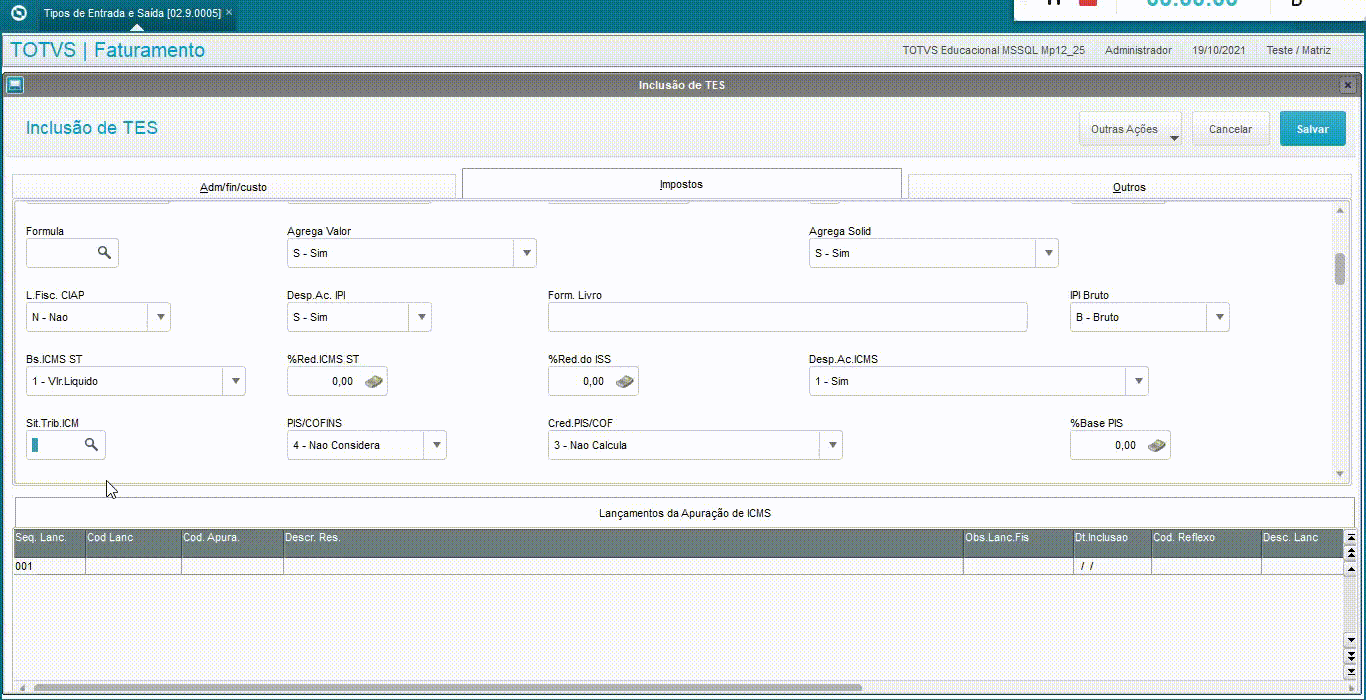This screenshot has width=1366, height=700.
Task: Click the empty date cell in grid
Action: coord(1112,566)
